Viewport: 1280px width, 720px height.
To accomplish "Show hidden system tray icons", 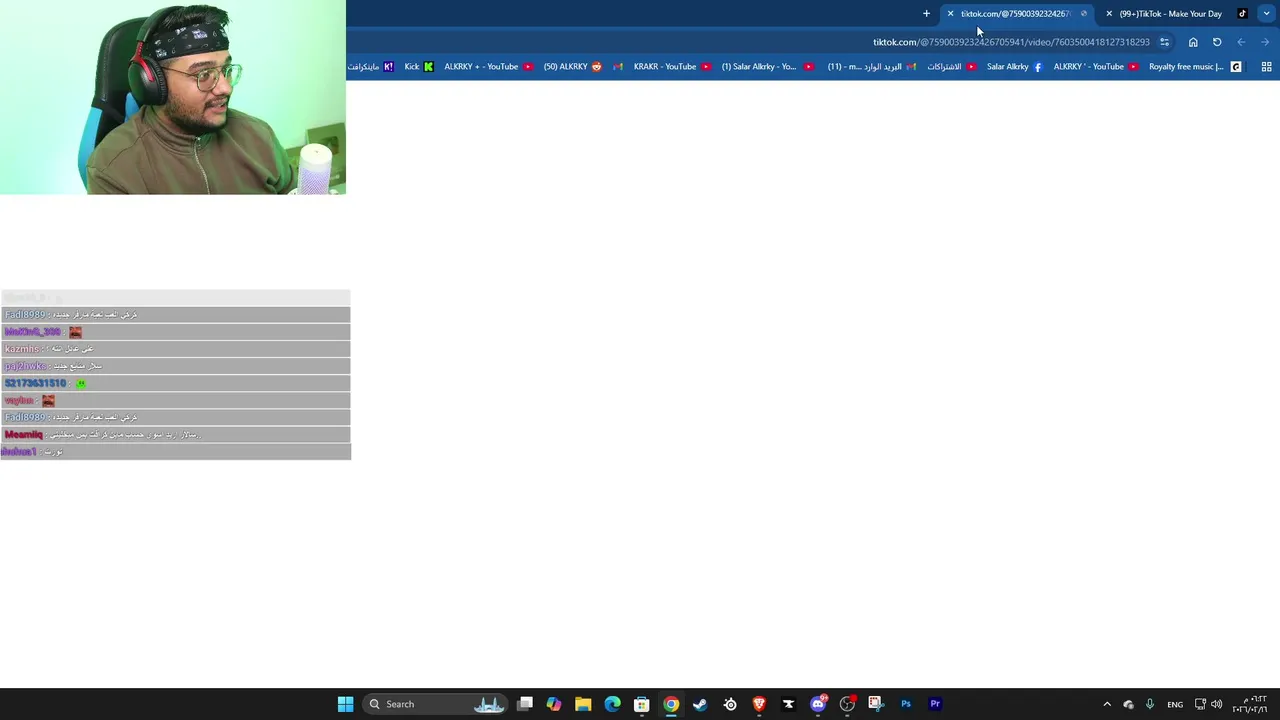I will pos(1107,704).
